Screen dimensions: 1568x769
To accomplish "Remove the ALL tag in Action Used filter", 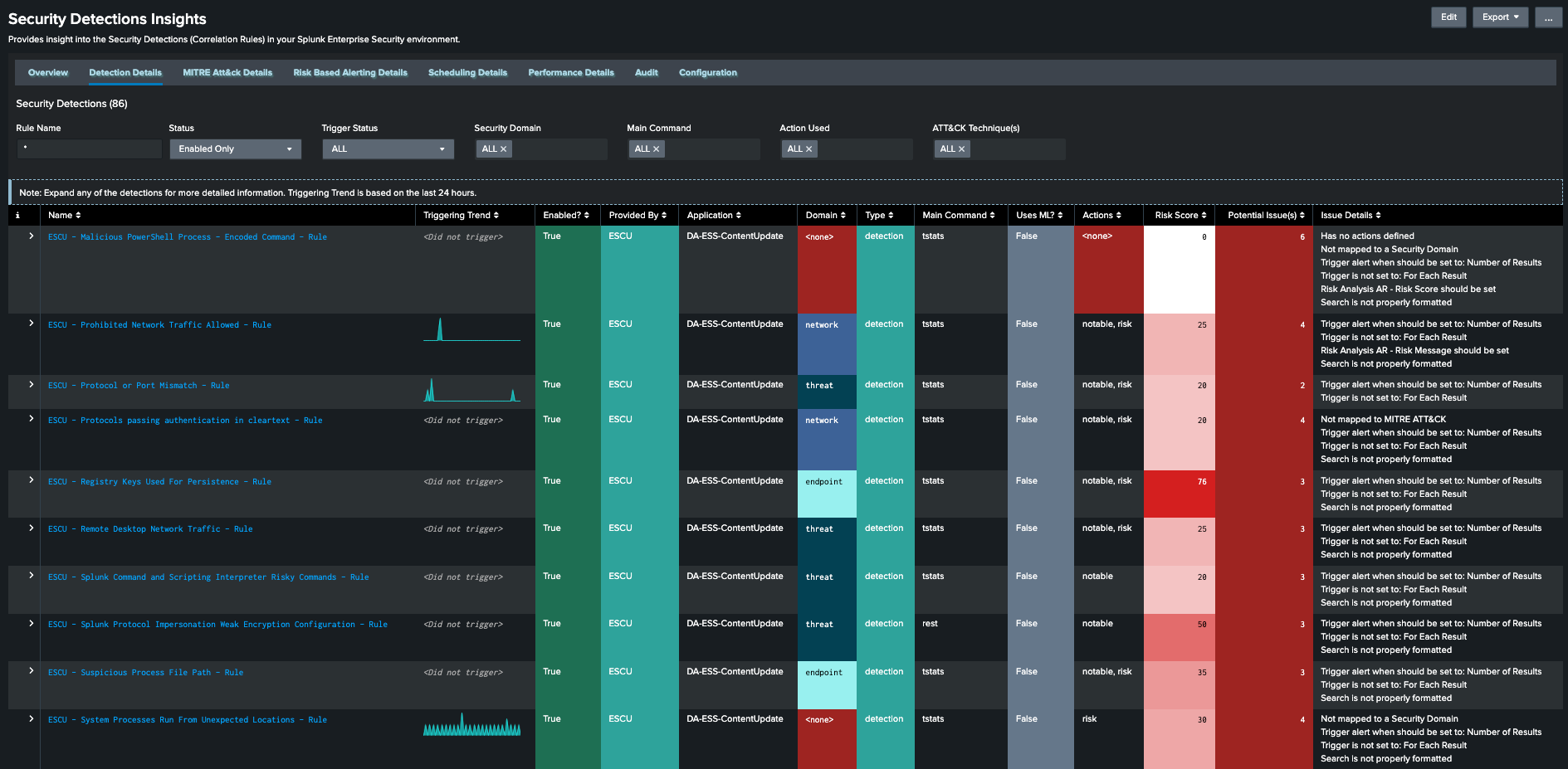I will (808, 149).
